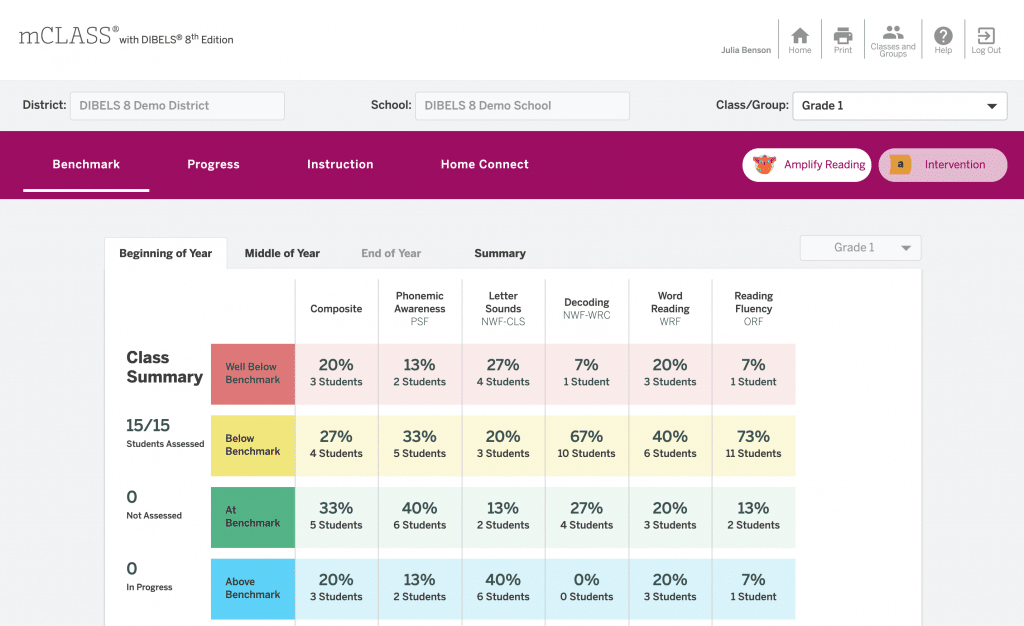Click Reading Fluency Above Benchmark 7% cell
Image resolution: width=1024 pixels, height=626 pixels.
[x=754, y=589]
